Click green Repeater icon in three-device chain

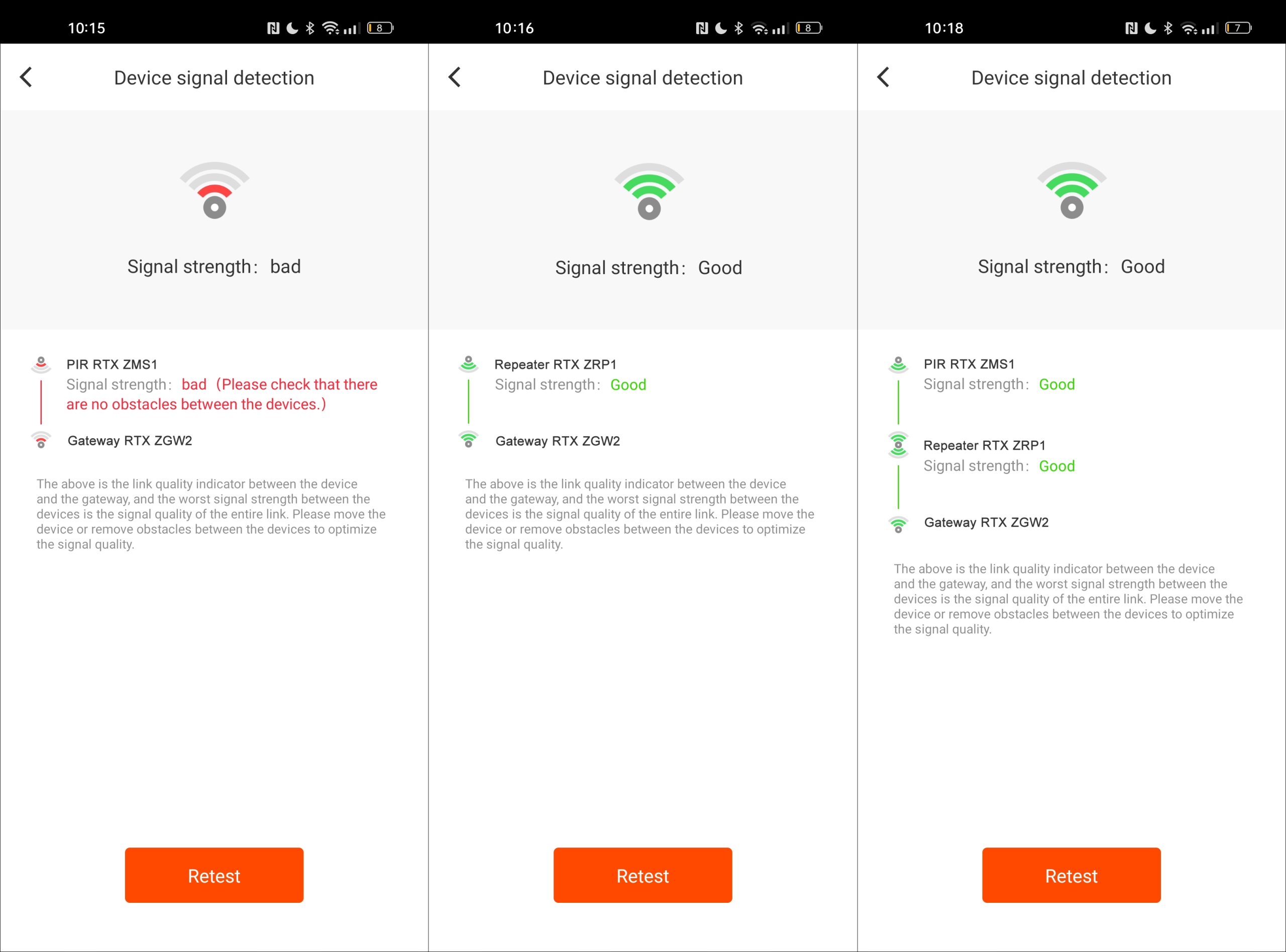tap(898, 445)
